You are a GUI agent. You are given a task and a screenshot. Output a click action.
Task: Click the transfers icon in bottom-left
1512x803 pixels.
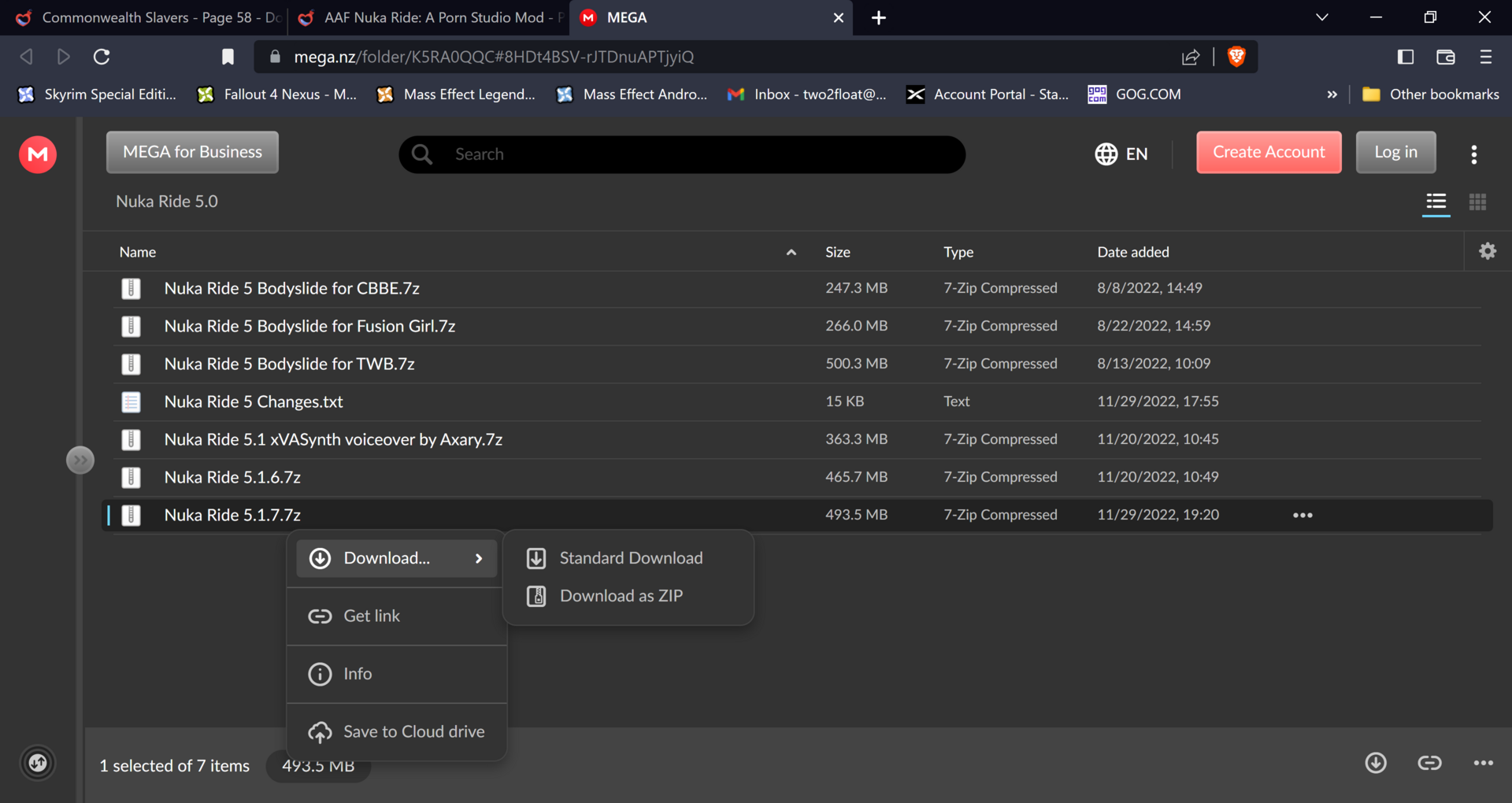(x=38, y=763)
